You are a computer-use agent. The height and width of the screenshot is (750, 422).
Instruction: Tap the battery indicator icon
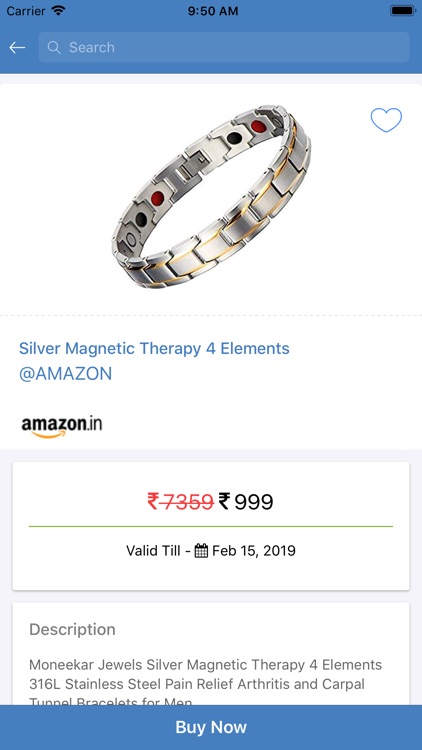[402, 11]
